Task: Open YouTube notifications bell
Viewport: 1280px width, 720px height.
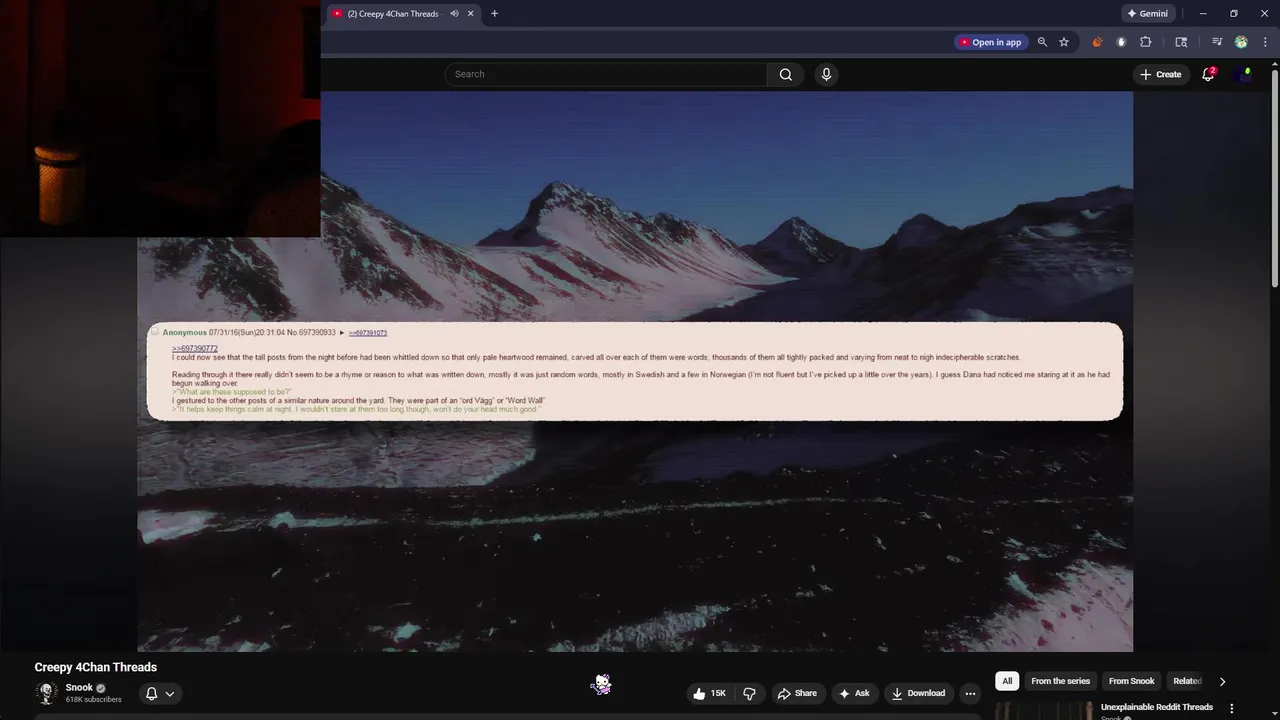Action: [x=1208, y=74]
